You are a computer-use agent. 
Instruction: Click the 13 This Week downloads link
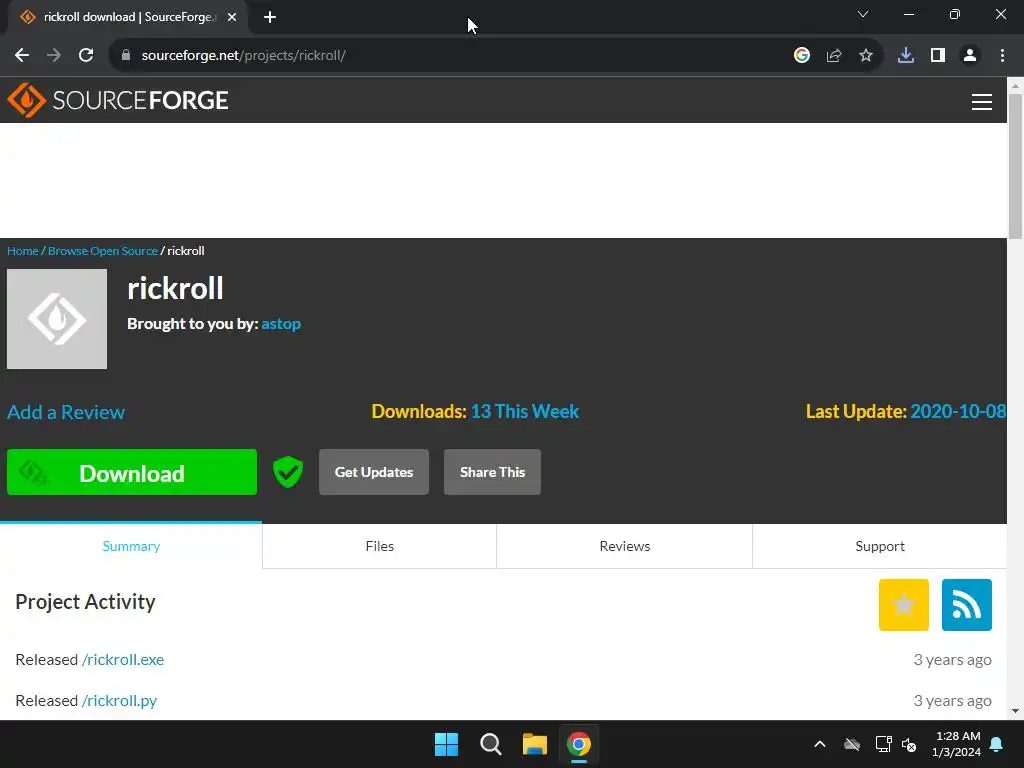(524, 411)
